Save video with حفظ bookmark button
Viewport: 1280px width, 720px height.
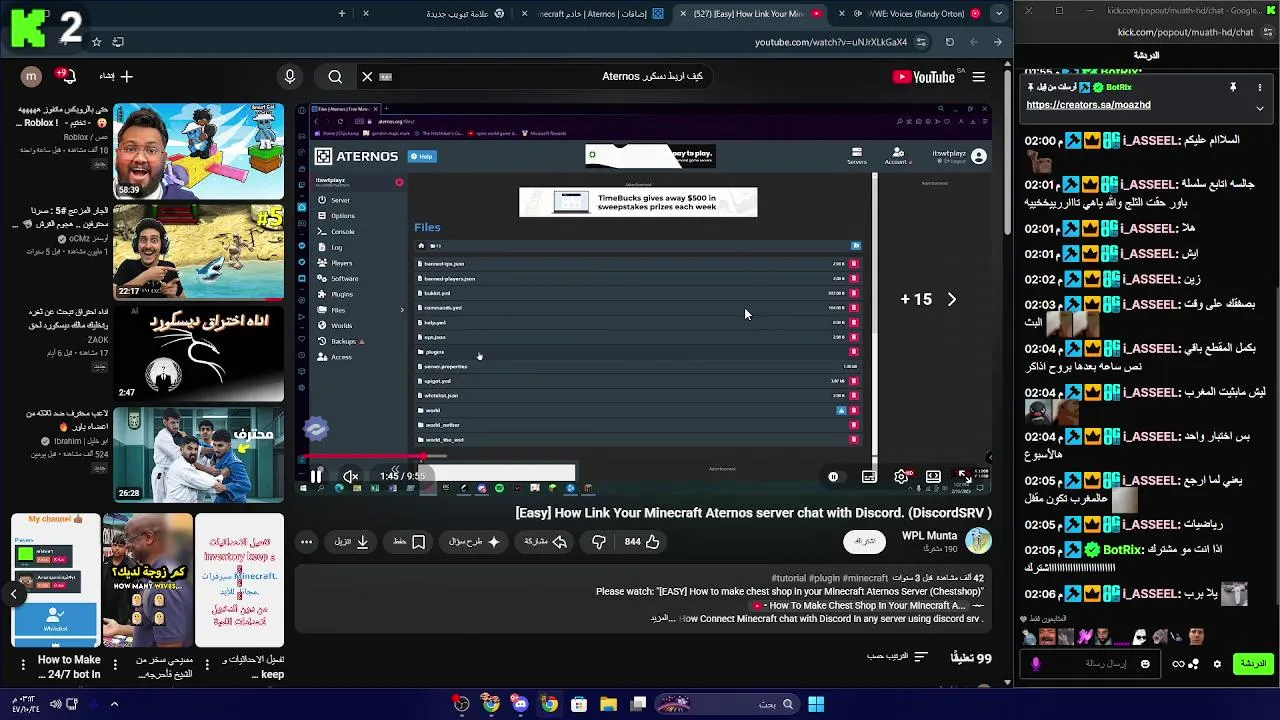[409, 542]
